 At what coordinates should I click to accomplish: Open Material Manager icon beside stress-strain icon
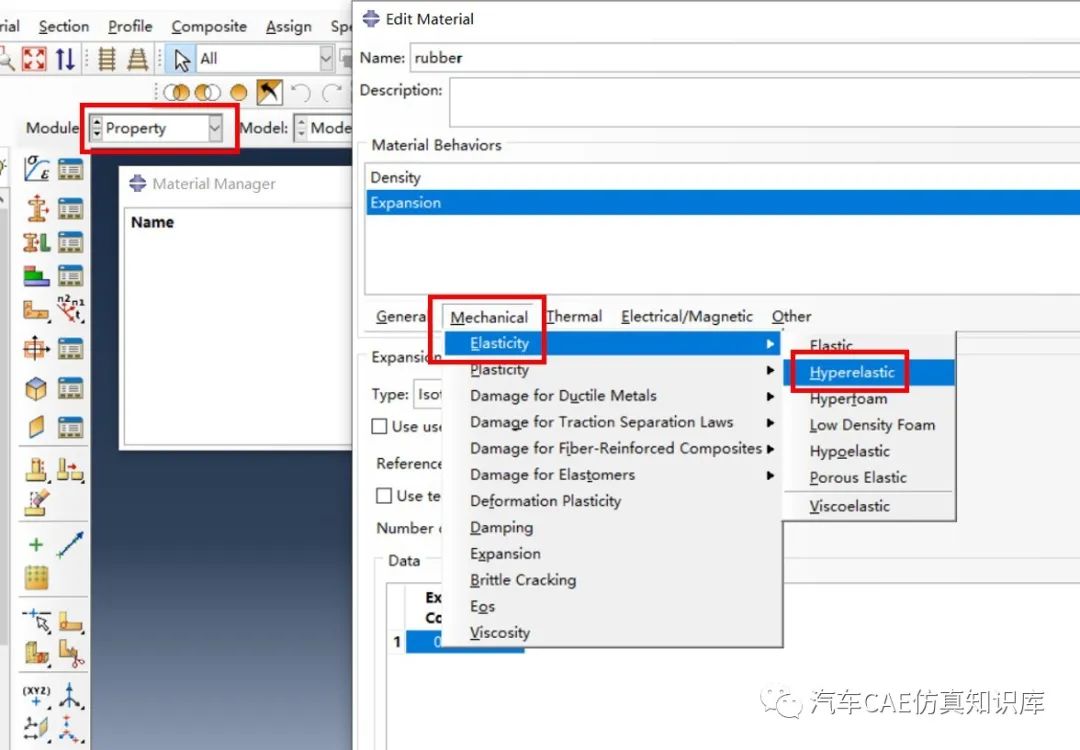(70, 169)
